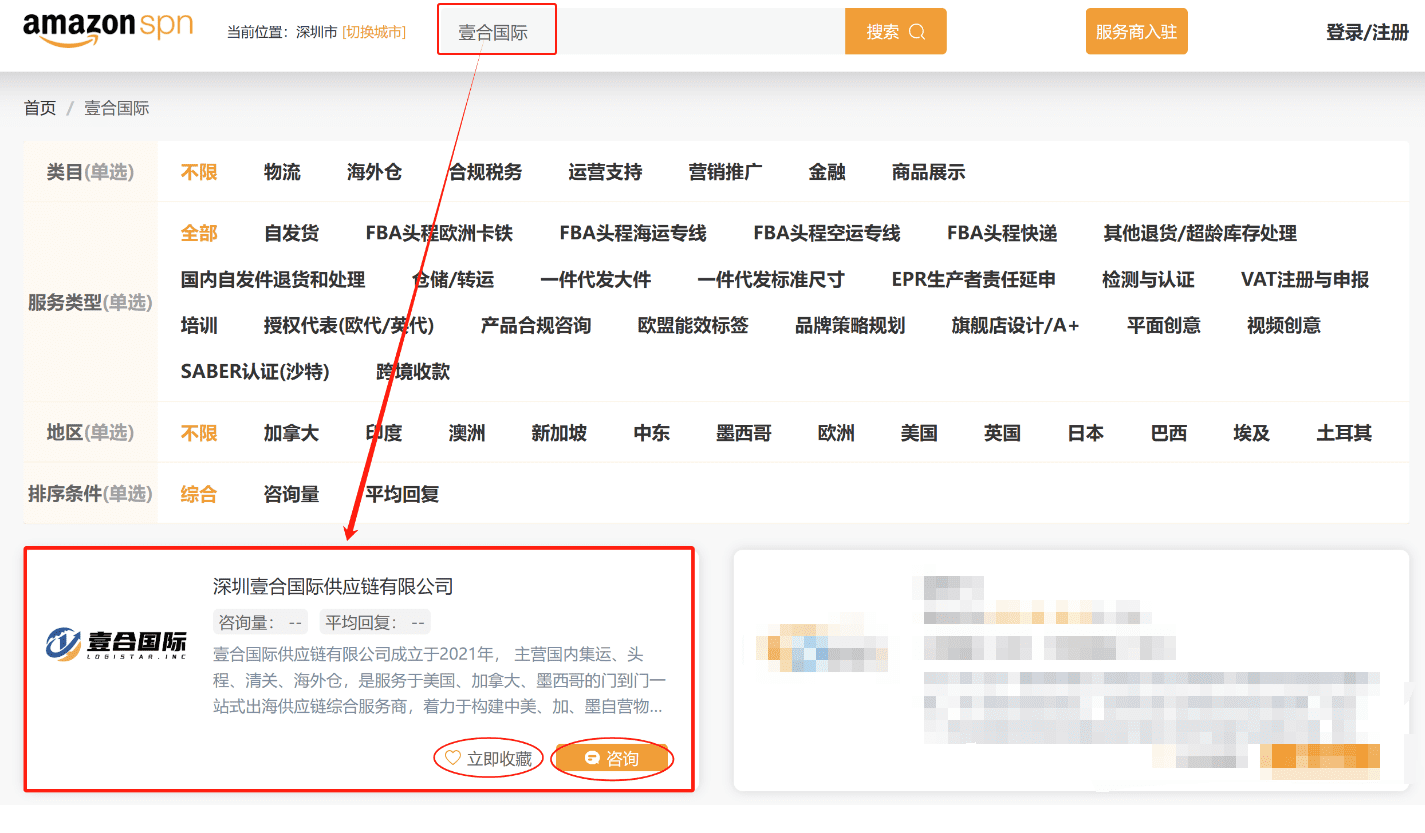Filter by FBA头程快递
The height and width of the screenshot is (833, 1425).
1002,233
